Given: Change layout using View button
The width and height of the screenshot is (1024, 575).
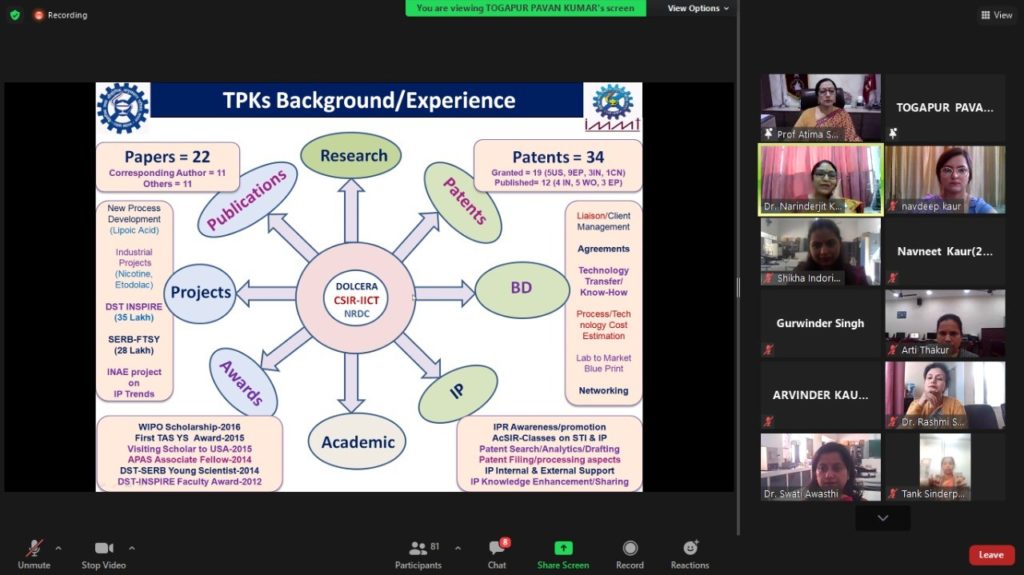Looking at the screenshot, I should point(997,15).
